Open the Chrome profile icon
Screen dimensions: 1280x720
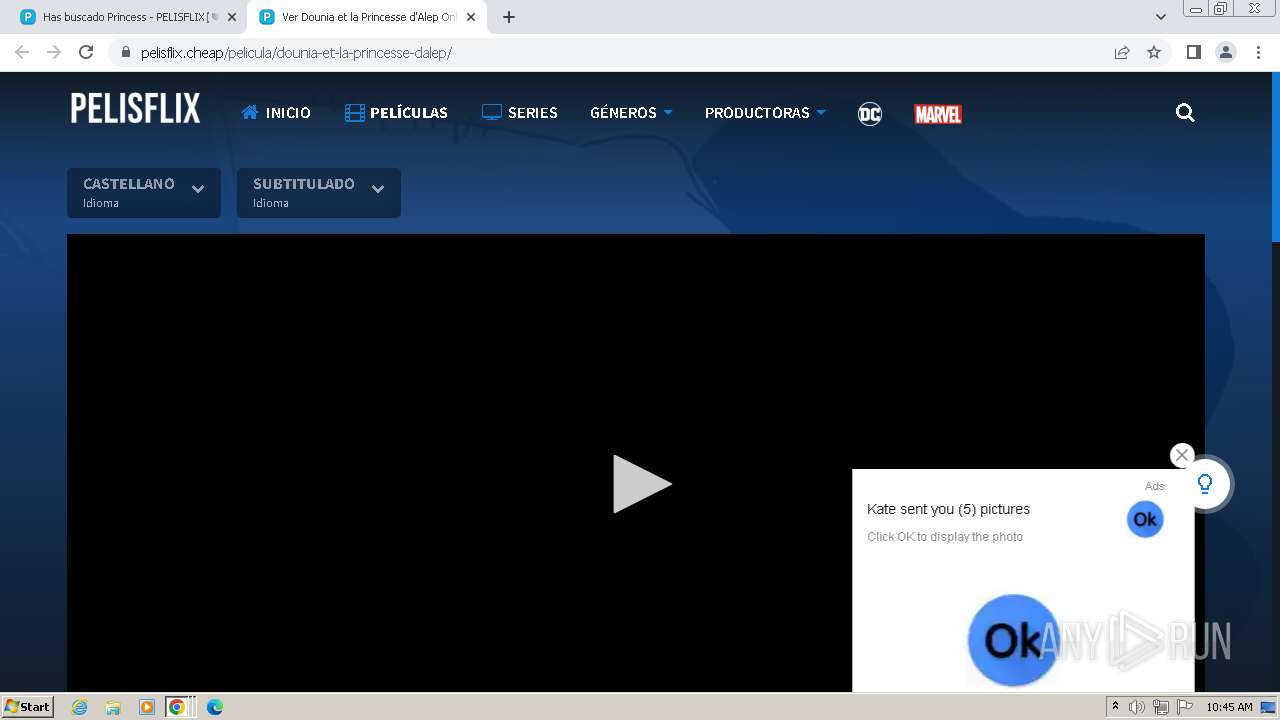[x=1226, y=52]
